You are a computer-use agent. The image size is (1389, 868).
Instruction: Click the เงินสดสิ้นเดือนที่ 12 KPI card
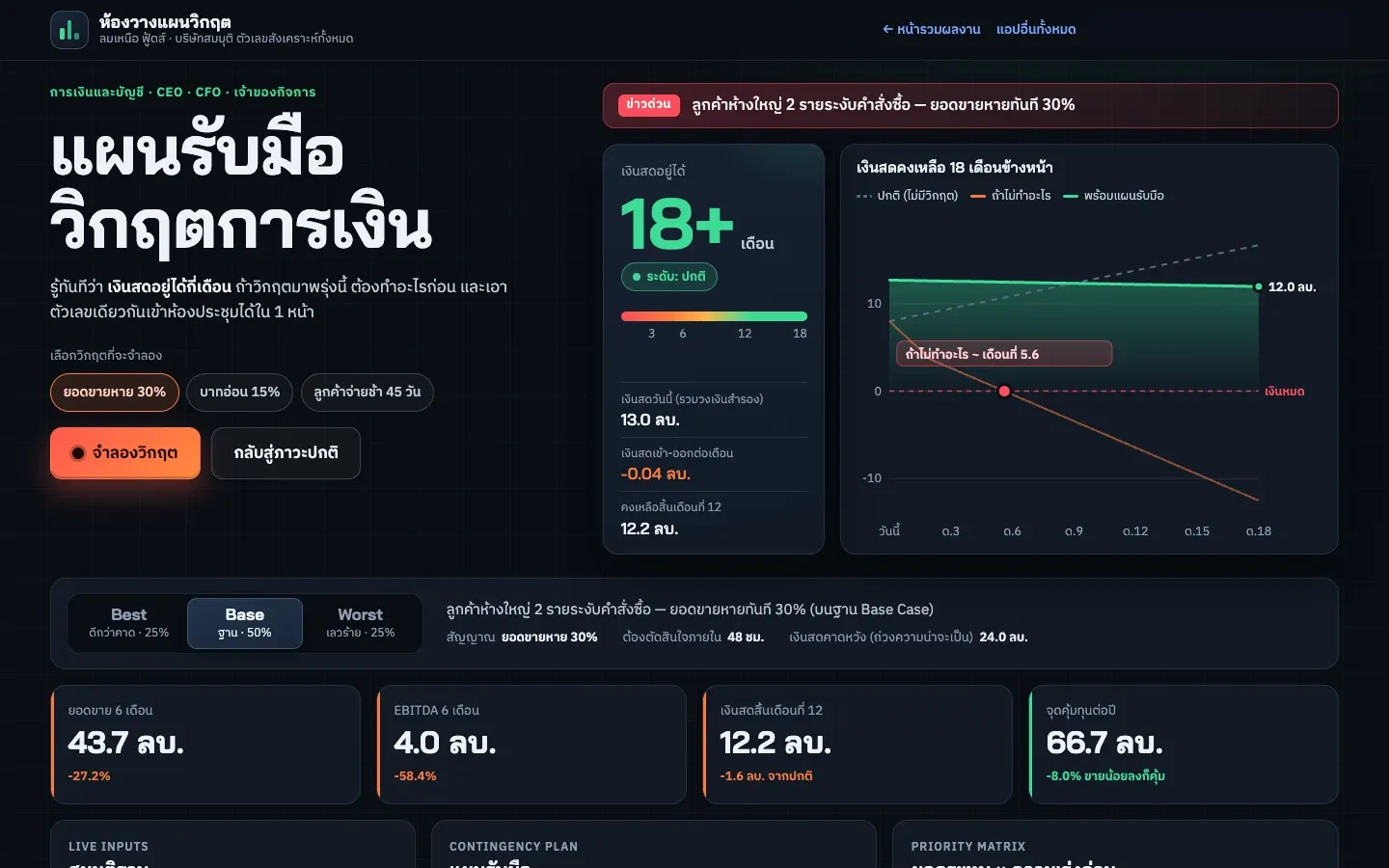click(x=858, y=745)
